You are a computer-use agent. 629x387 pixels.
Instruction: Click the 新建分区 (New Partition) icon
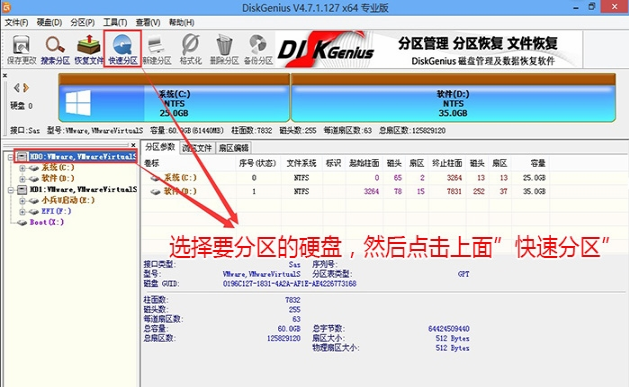click(x=157, y=50)
